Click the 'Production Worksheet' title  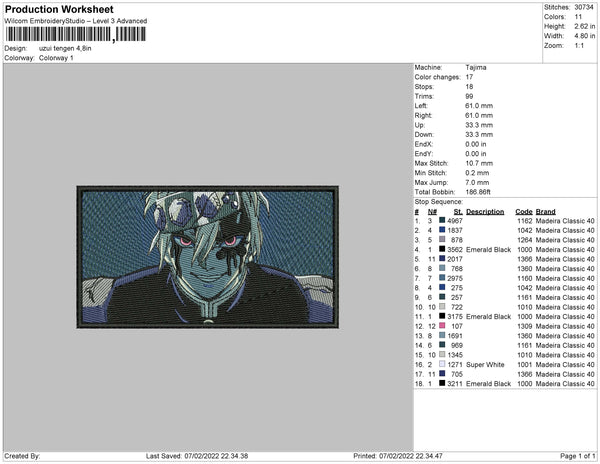coord(59,9)
